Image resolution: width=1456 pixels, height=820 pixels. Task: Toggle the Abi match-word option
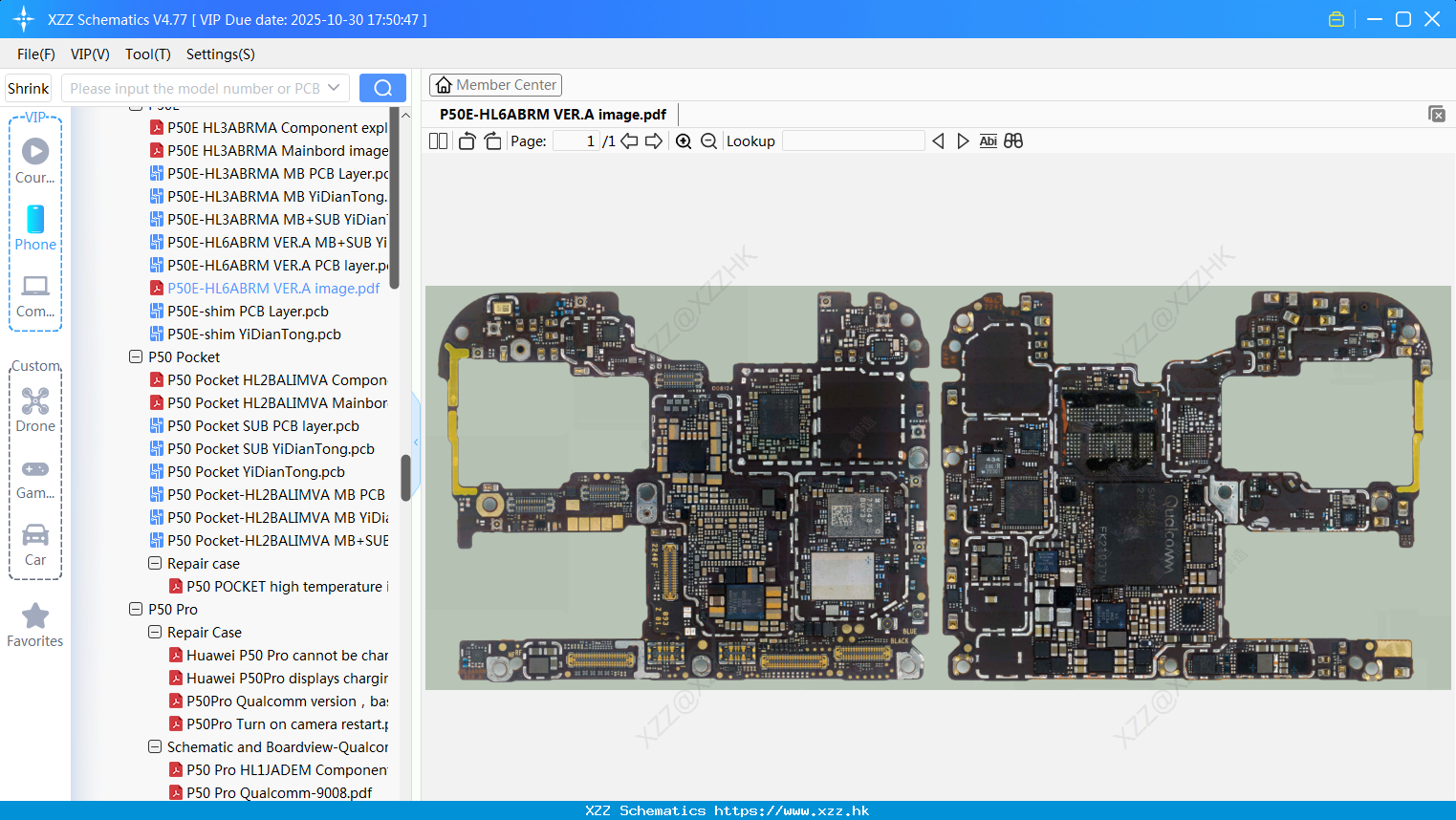tap(989, 141)
